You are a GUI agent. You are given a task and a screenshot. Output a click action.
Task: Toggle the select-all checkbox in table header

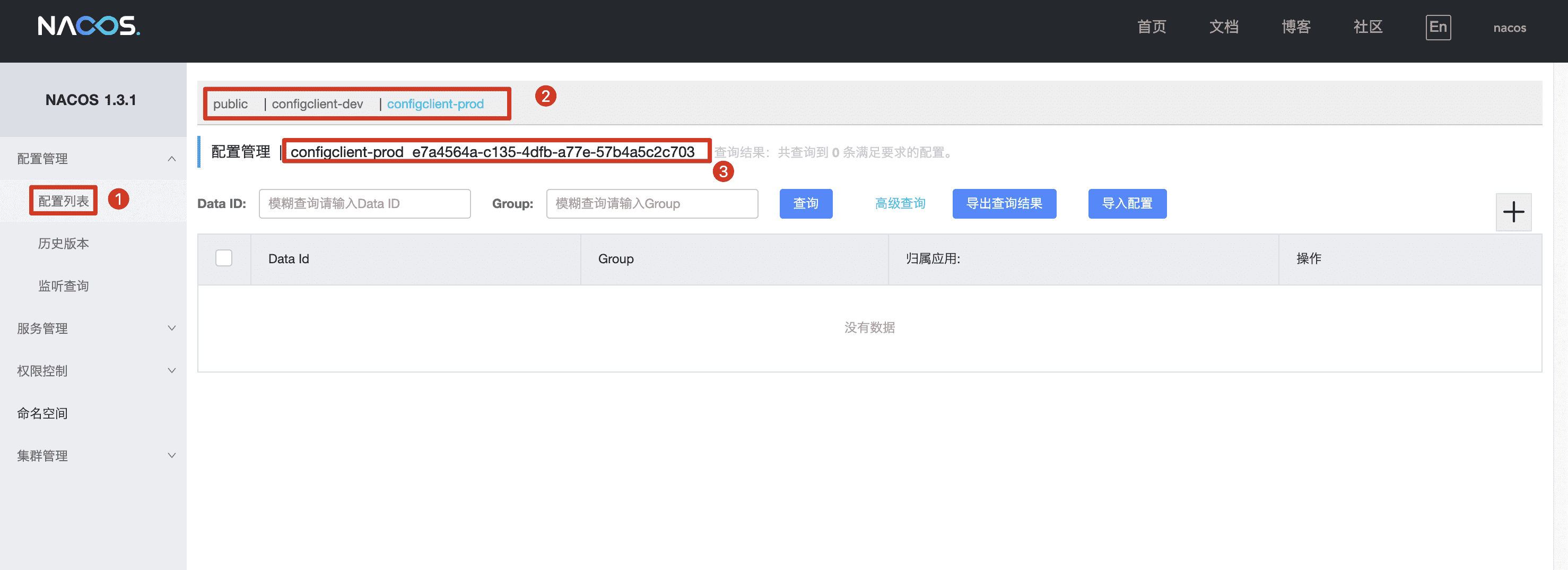point(223,259)
